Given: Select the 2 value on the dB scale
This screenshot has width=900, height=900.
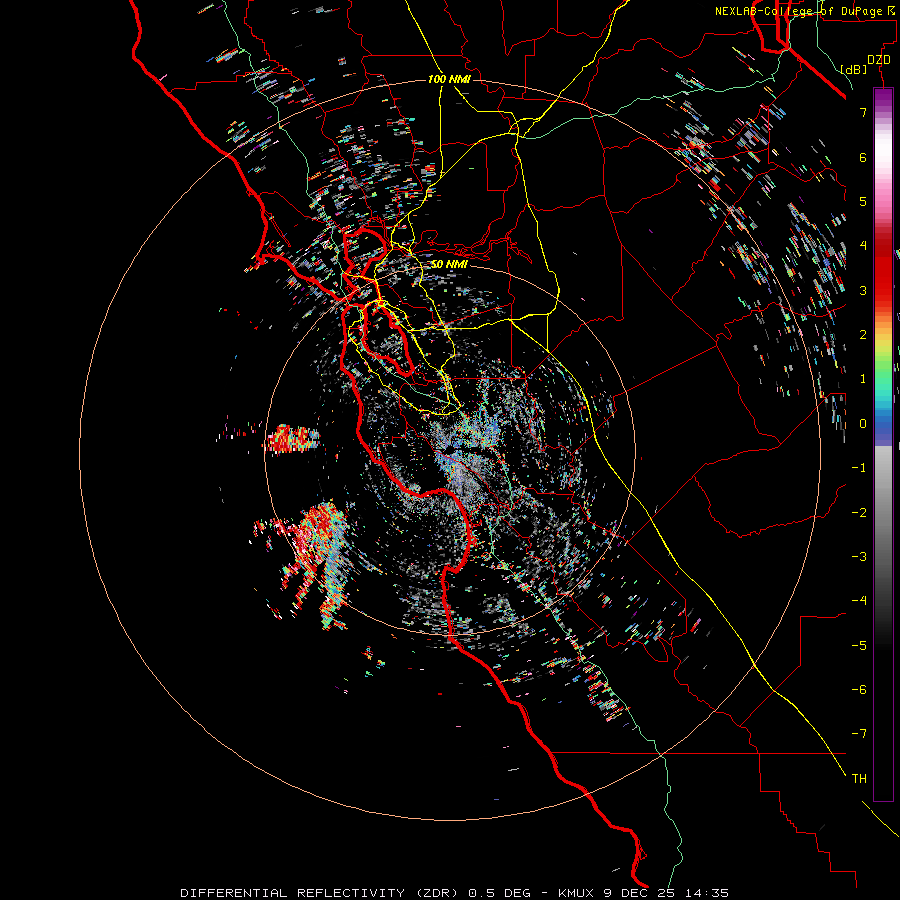Looking at the screenshot, I should [863, 334].
